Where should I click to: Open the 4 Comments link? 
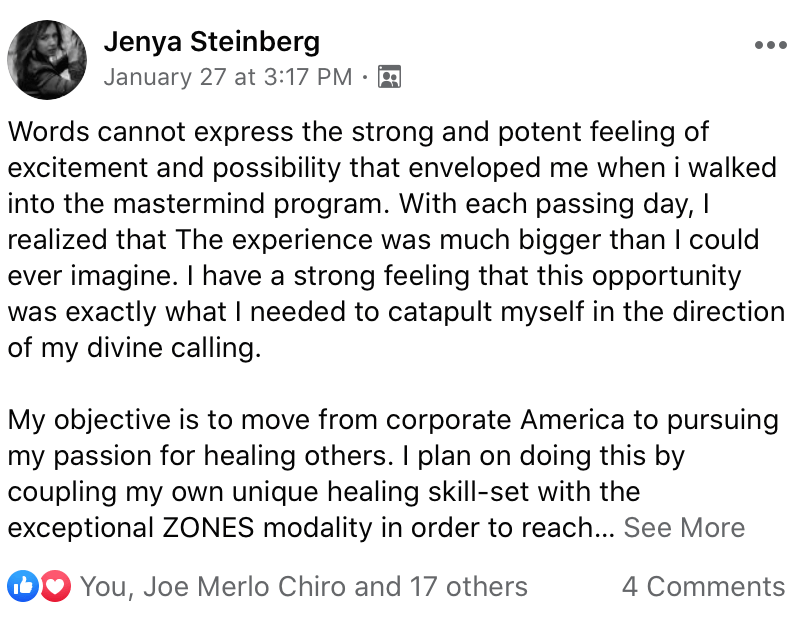point(703,587)
